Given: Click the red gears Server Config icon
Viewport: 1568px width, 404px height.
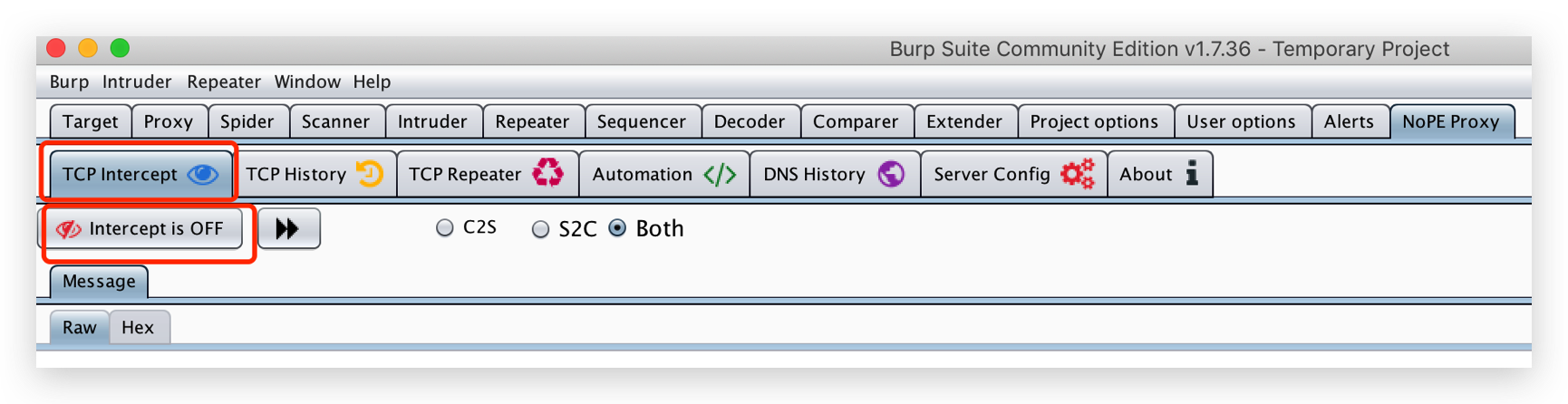Looking at the screenshot, I should tap(1078, 173).
